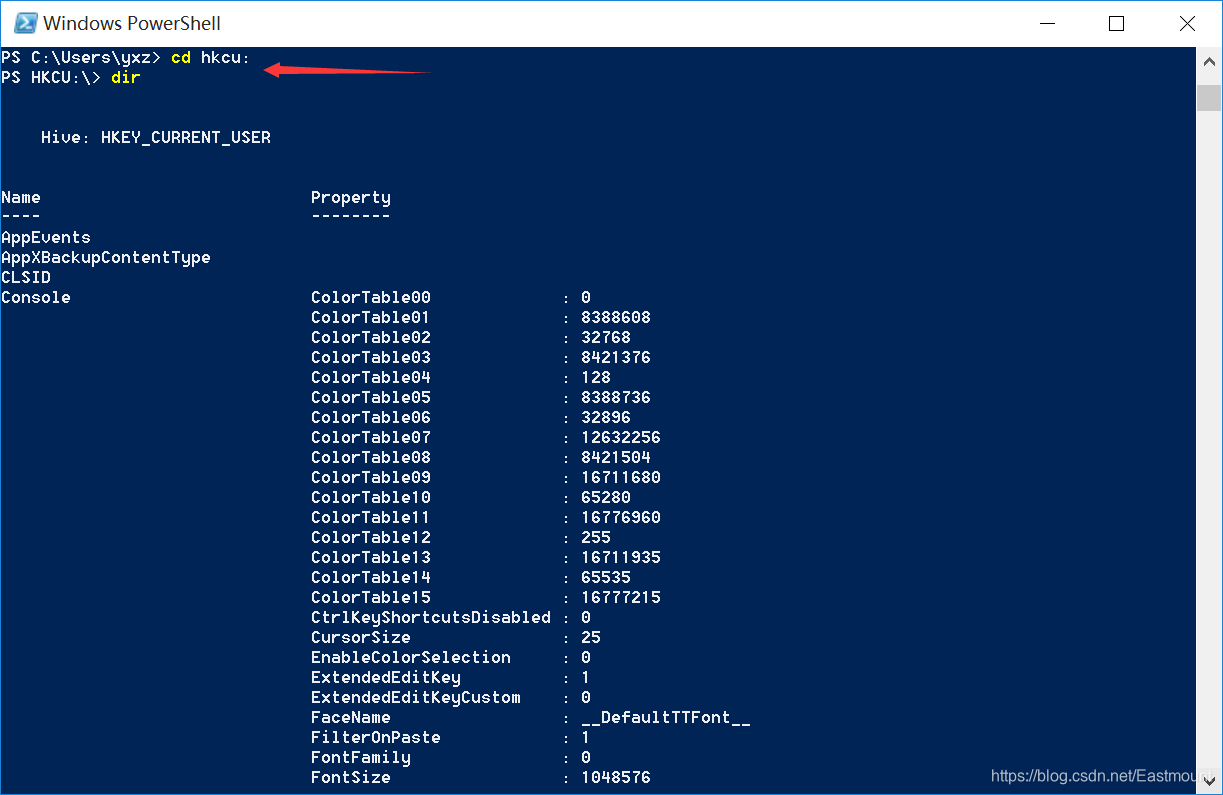Click the ColorTable00 property

tap(371, 297)
